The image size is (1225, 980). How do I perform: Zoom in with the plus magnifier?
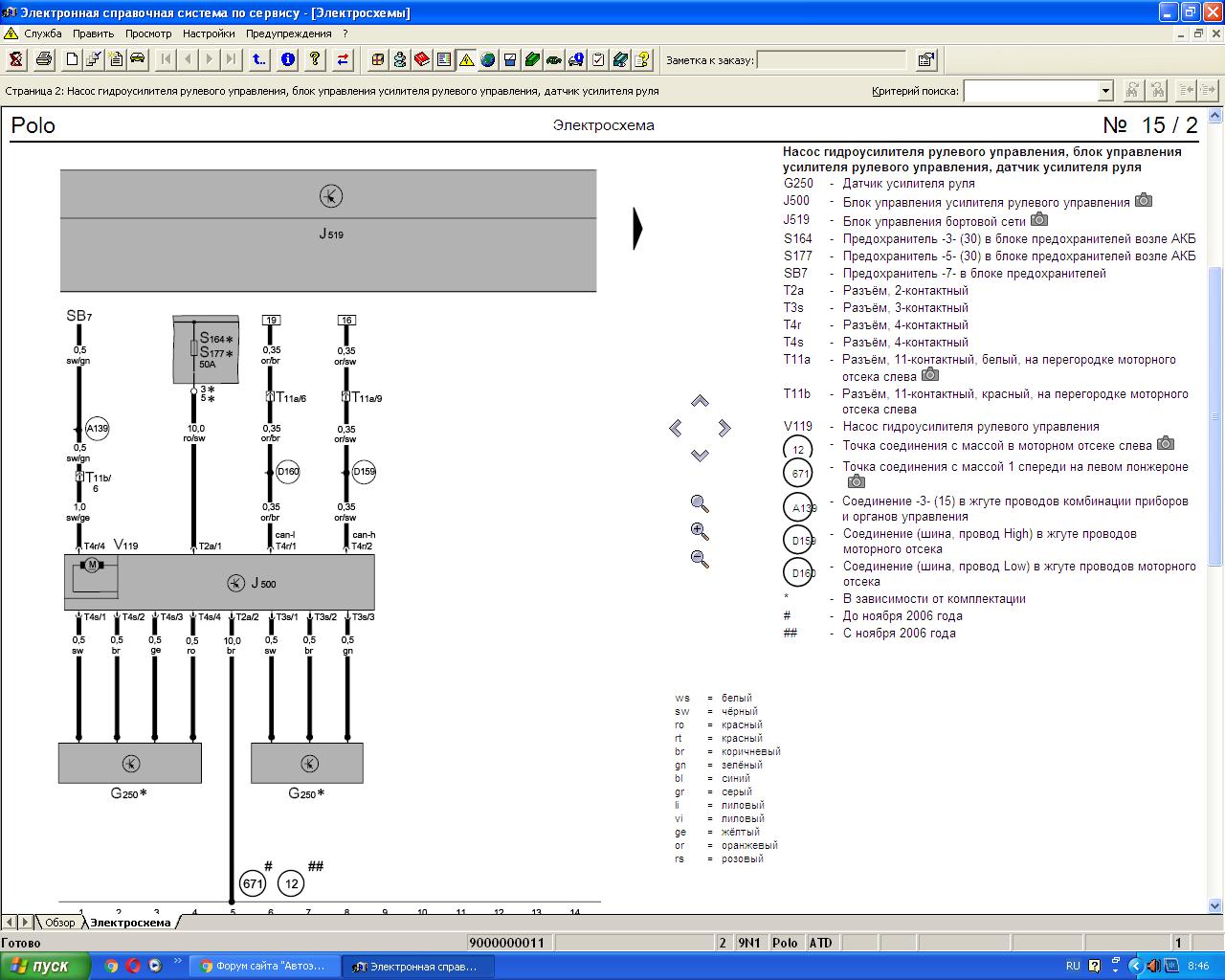[x=700, y=531]
